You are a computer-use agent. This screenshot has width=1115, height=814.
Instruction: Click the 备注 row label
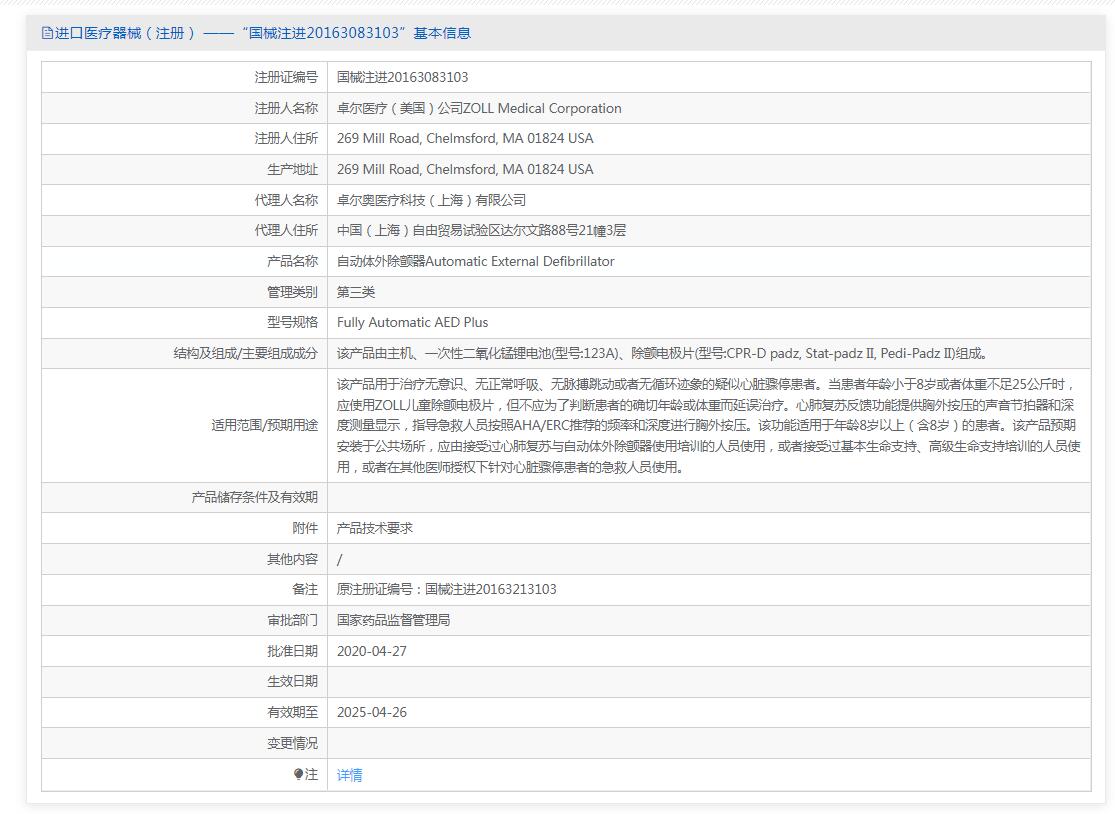[305, 589]
